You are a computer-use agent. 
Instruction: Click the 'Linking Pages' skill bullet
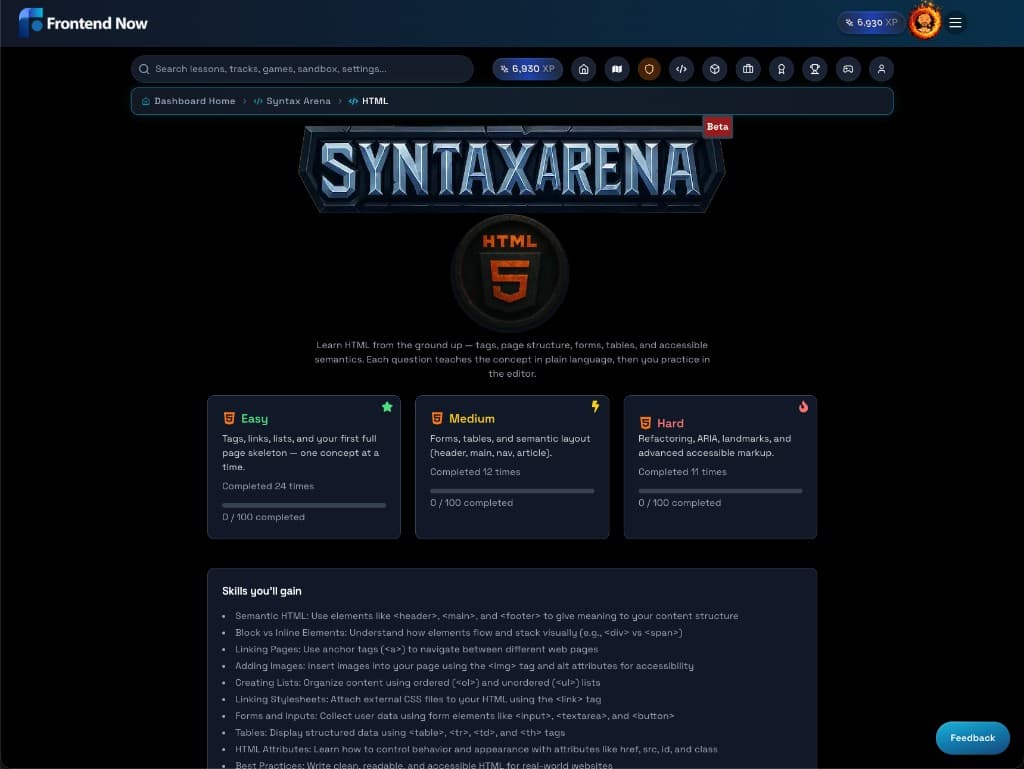point(417,650)
